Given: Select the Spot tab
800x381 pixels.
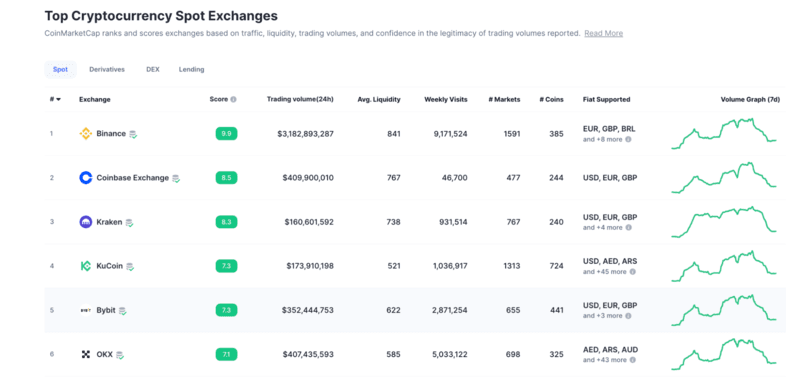Looking at the screenshot, I should coord(60,69).
